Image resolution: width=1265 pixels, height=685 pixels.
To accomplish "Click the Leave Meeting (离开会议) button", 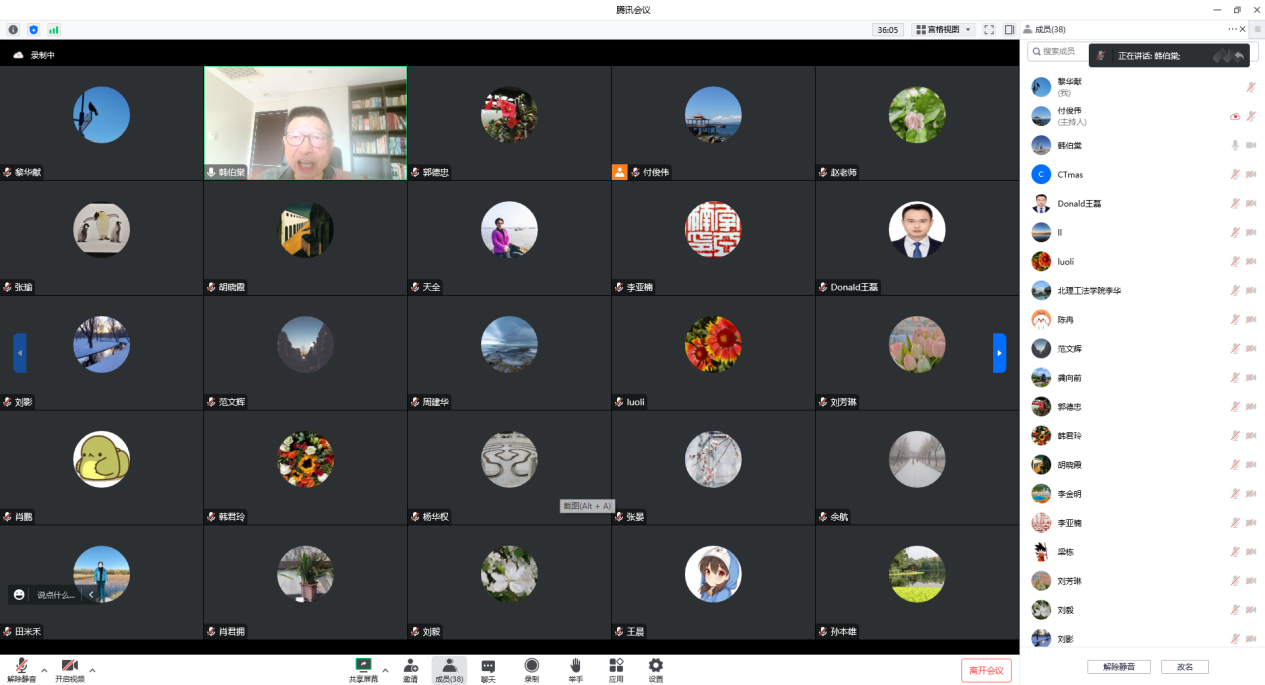I will click(x=986, y=670).
